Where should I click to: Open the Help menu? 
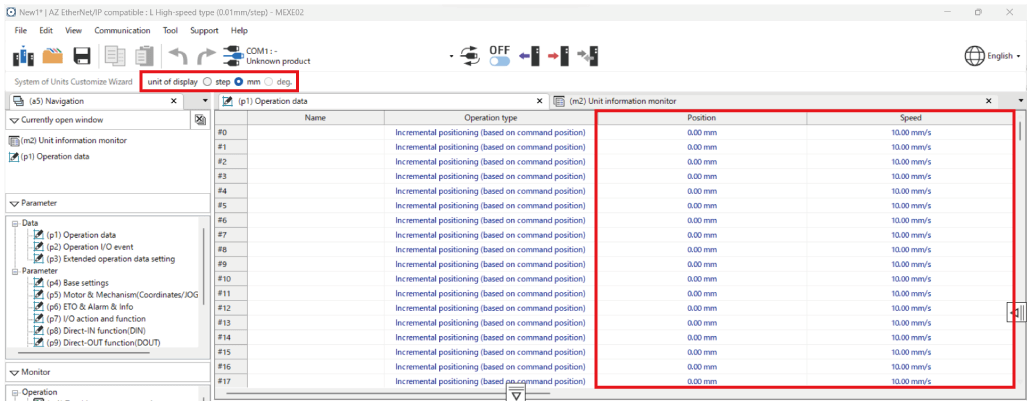pos(239,30)
